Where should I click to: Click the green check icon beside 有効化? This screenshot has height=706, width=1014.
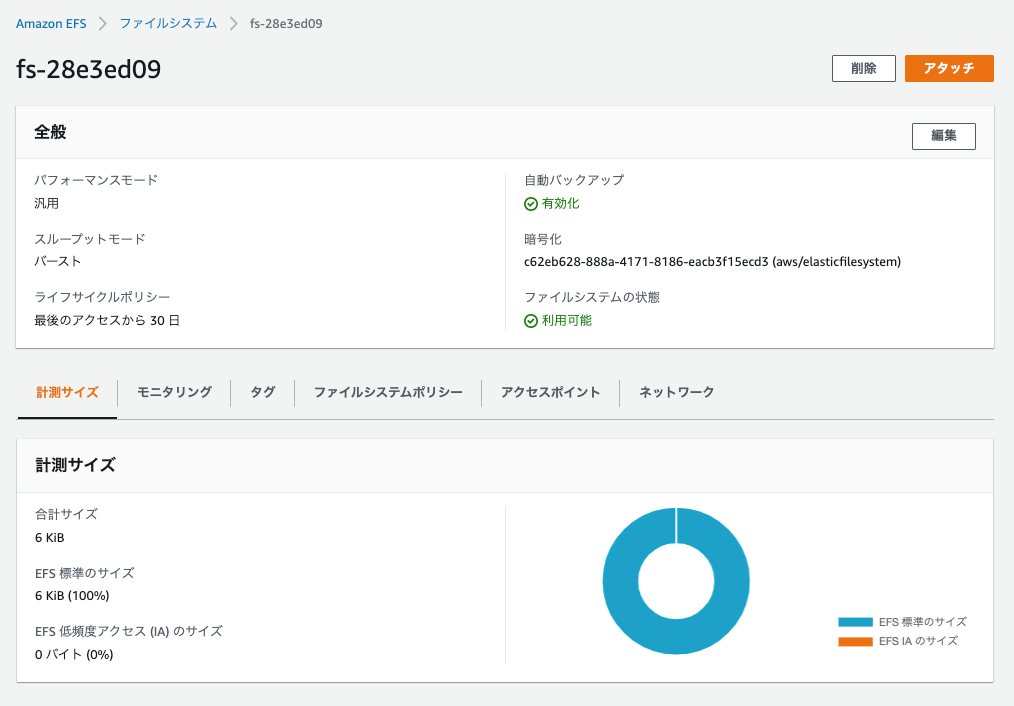(x=529, y=203)
